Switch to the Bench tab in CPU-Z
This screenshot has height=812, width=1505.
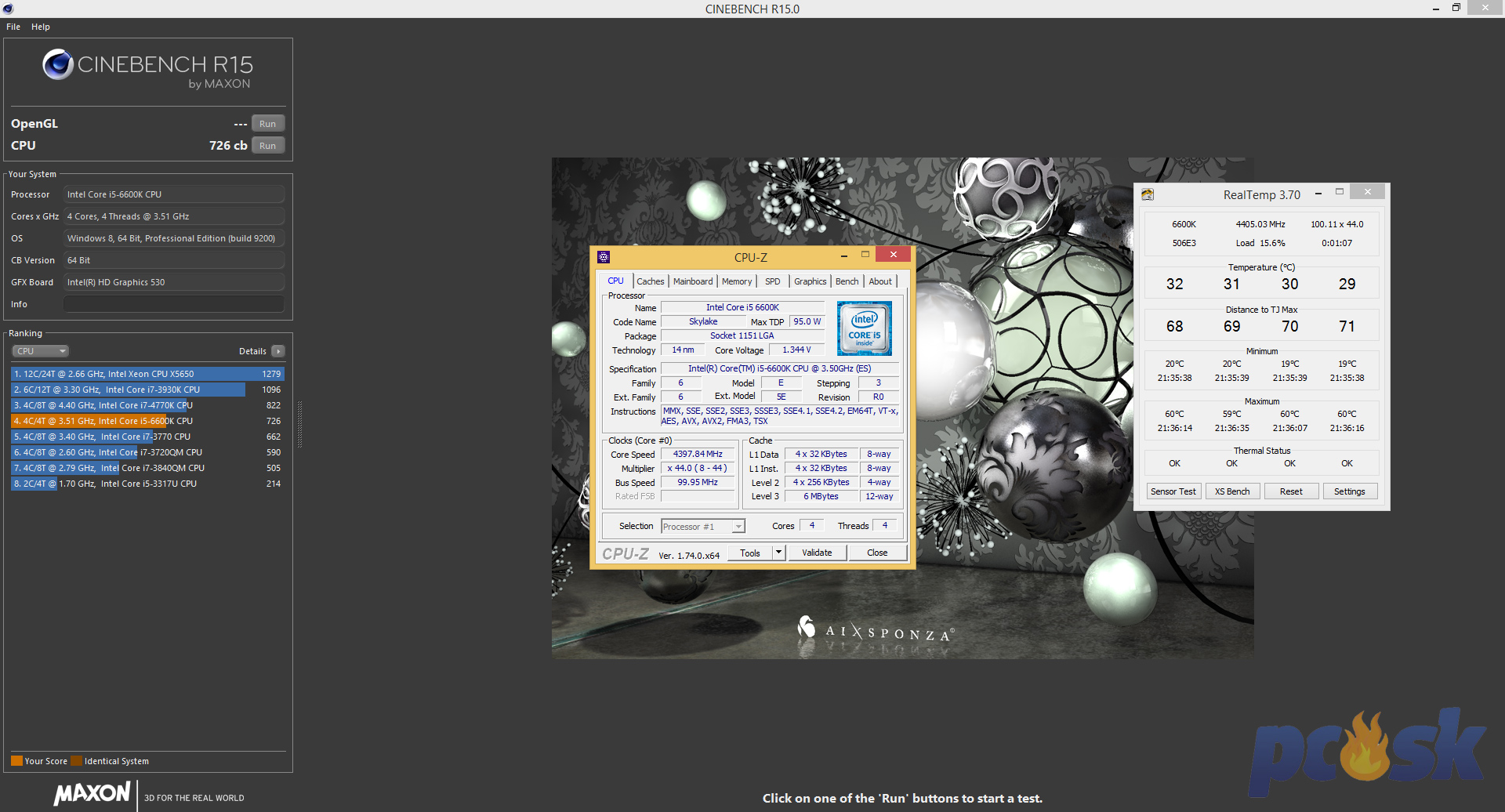point(847,281)
